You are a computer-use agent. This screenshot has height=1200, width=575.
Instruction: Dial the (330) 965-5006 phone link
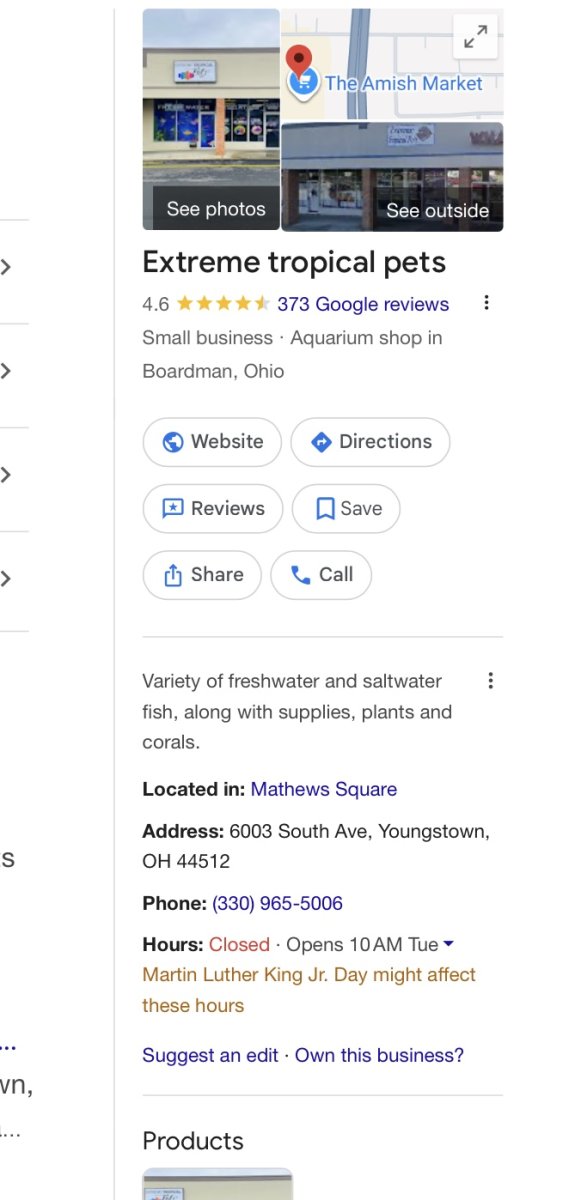tap(277, 903)
